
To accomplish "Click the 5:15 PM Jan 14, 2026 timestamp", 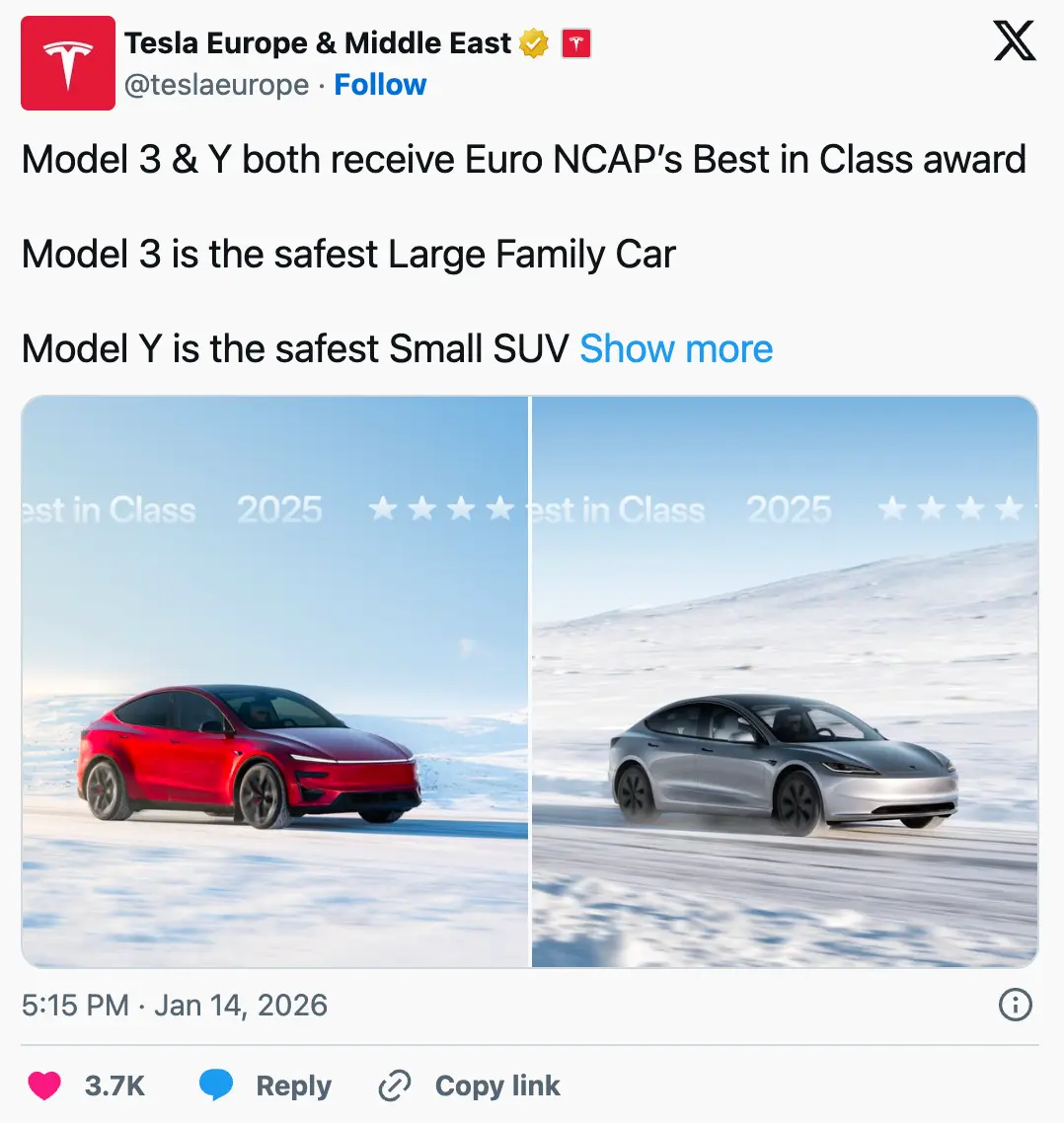I will (x=175, y=1005).
